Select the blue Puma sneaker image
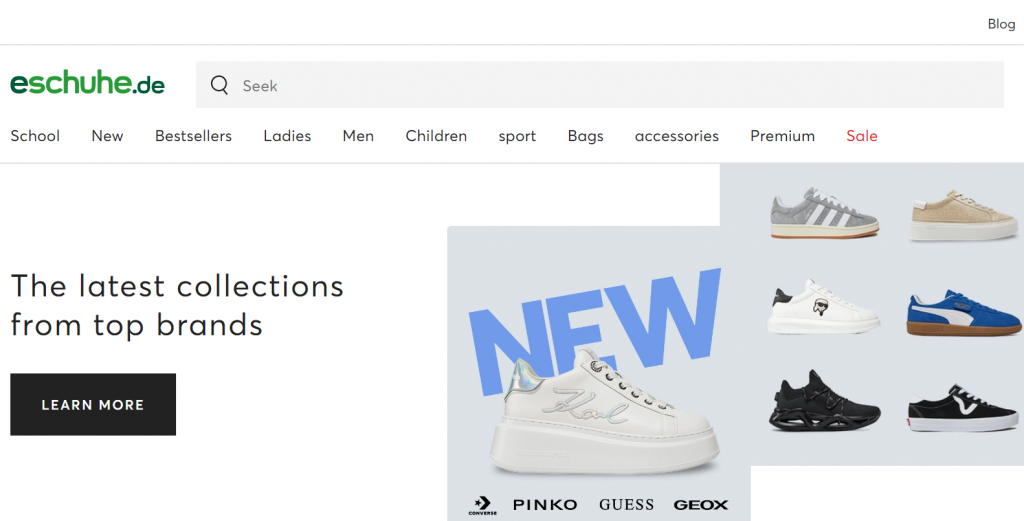 [x=963, y=313]
